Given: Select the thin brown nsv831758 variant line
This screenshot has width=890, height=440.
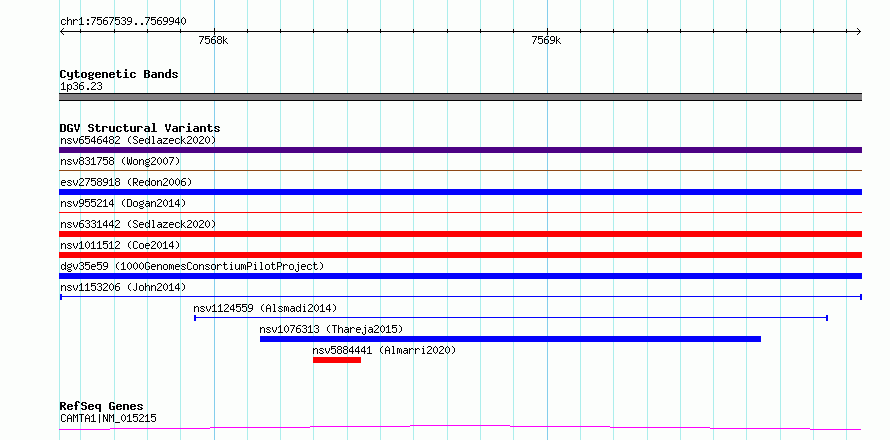Looking at the screenshot, I should pos(460,170).
